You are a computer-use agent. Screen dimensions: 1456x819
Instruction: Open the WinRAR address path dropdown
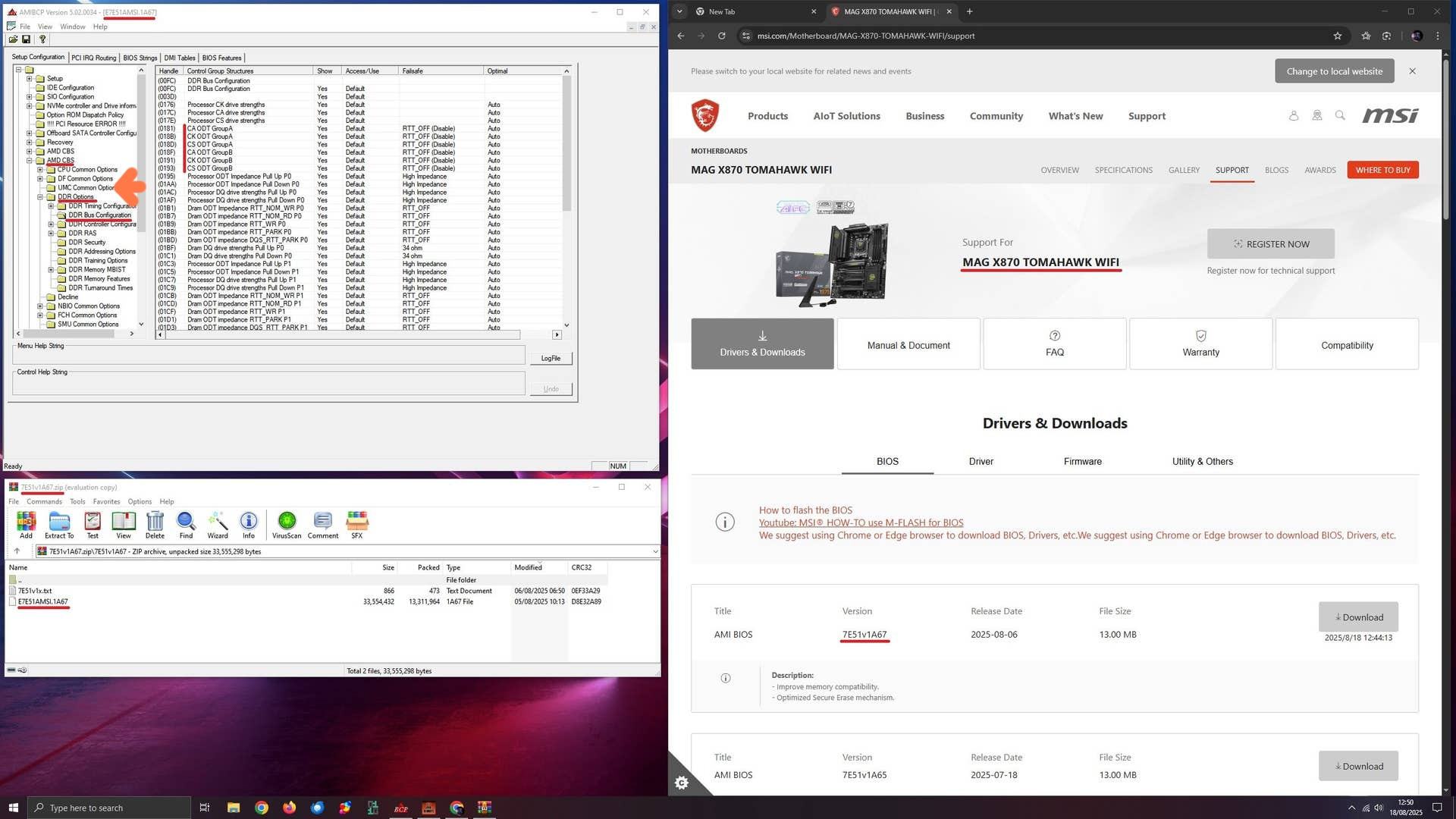(x=654, y=551)
